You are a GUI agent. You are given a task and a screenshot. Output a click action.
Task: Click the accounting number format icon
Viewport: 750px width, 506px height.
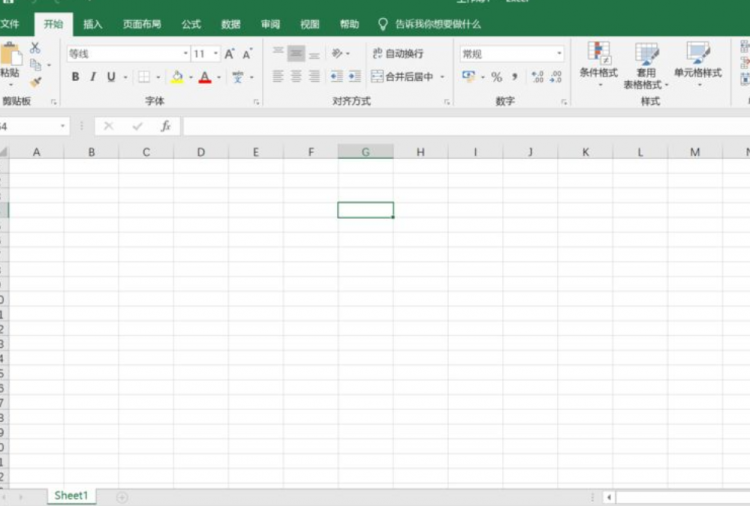pos(468,77)
